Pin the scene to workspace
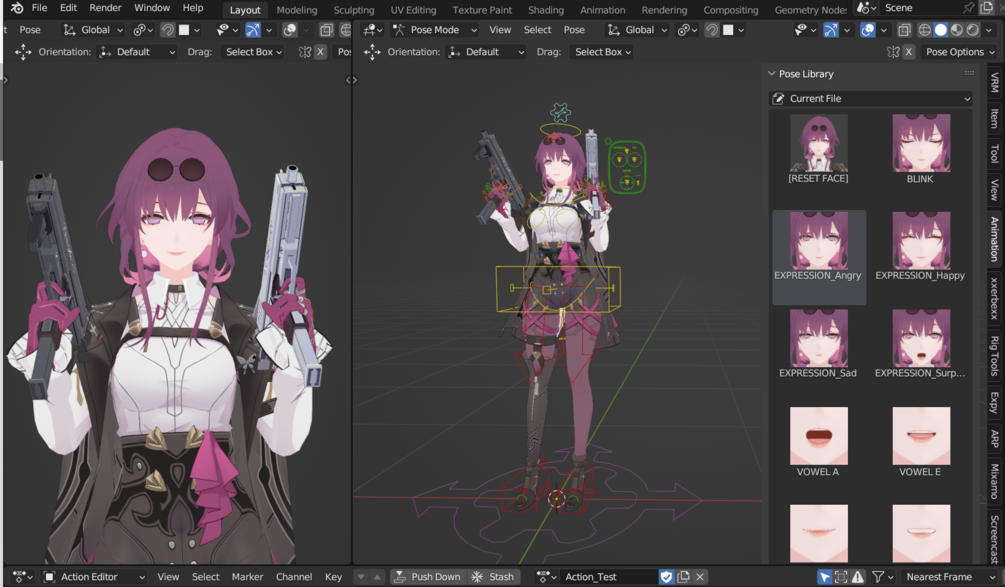 pos(968,8)
